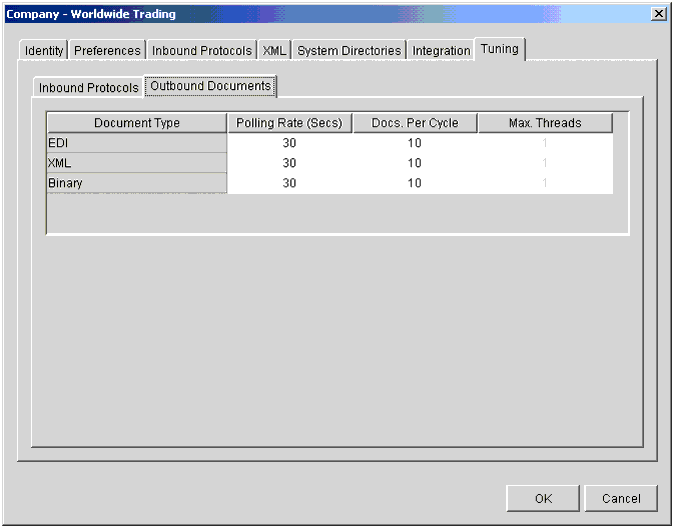Discard changes with the Cancel button

(621, 498)
